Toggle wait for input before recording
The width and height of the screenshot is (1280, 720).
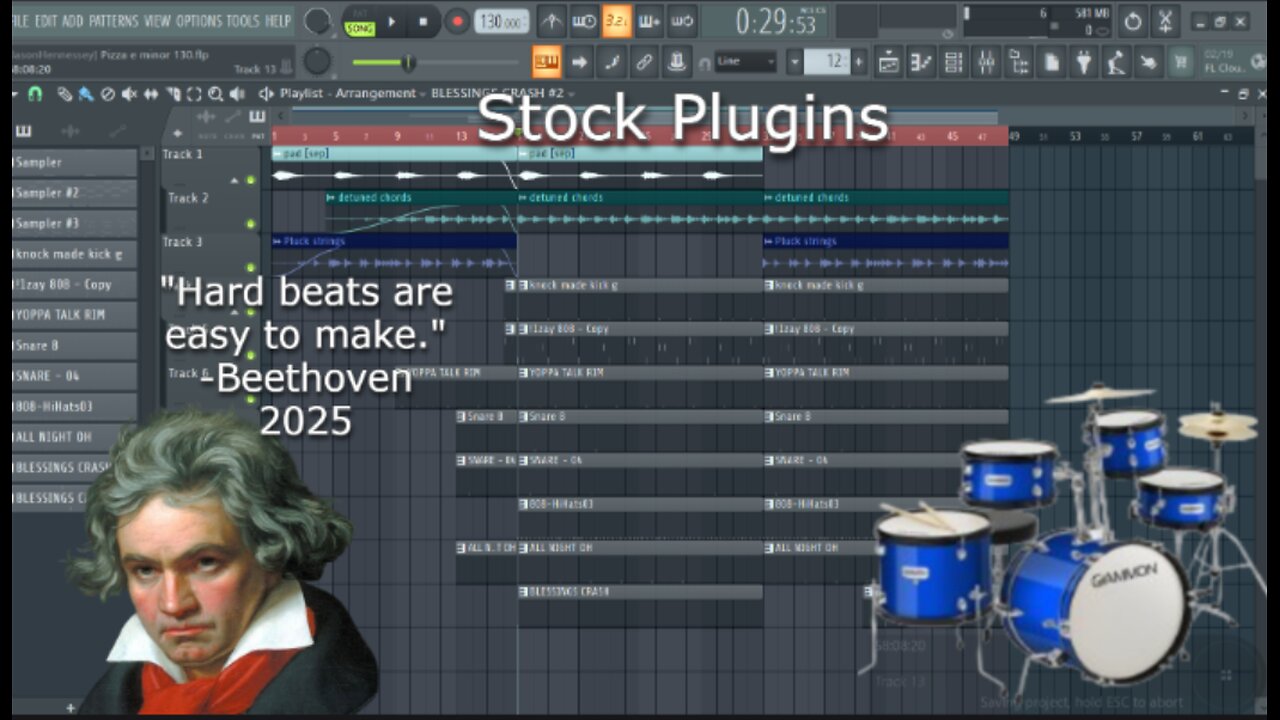584,22
